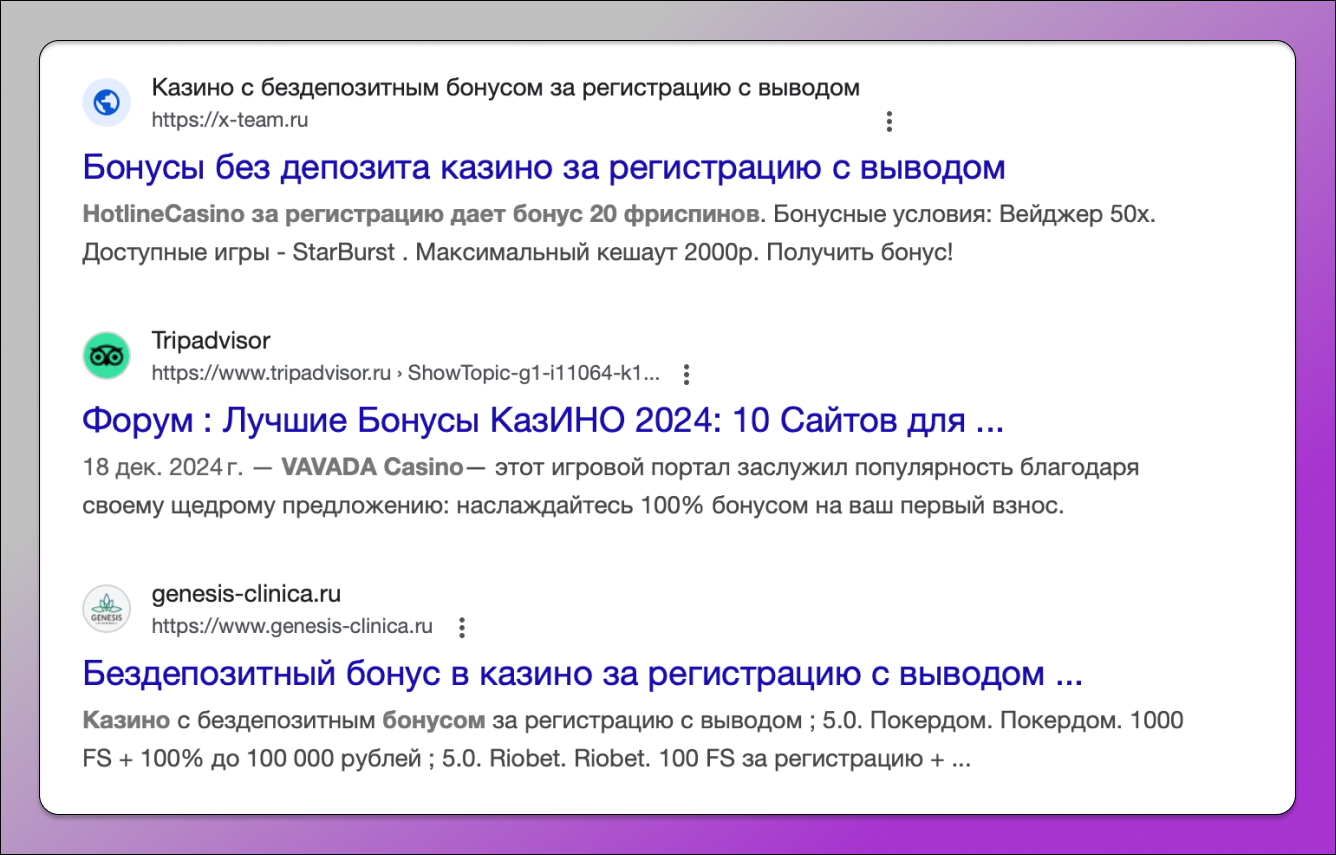Click the blue globe icon above the first result
1336x855 pixels.
click(106, 102)
